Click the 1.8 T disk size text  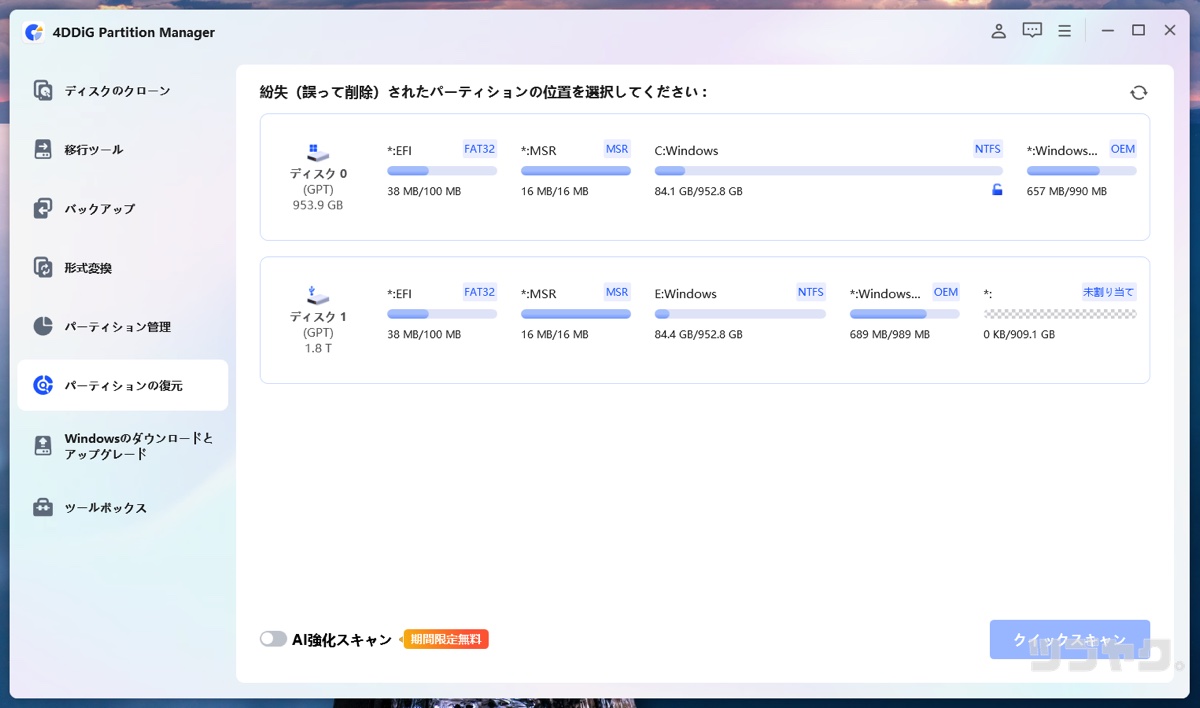318,348
